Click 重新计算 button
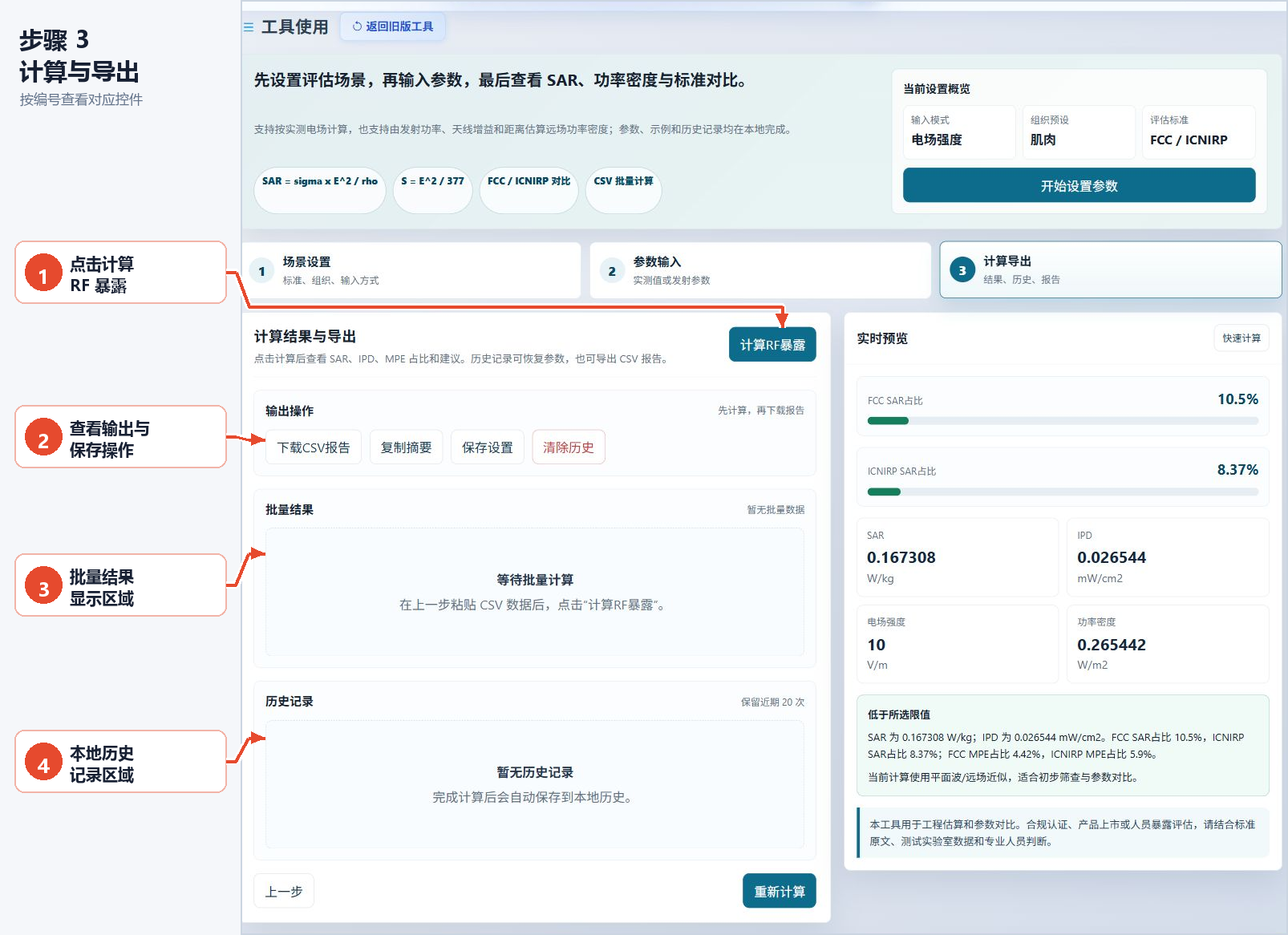 coord(779,891)
